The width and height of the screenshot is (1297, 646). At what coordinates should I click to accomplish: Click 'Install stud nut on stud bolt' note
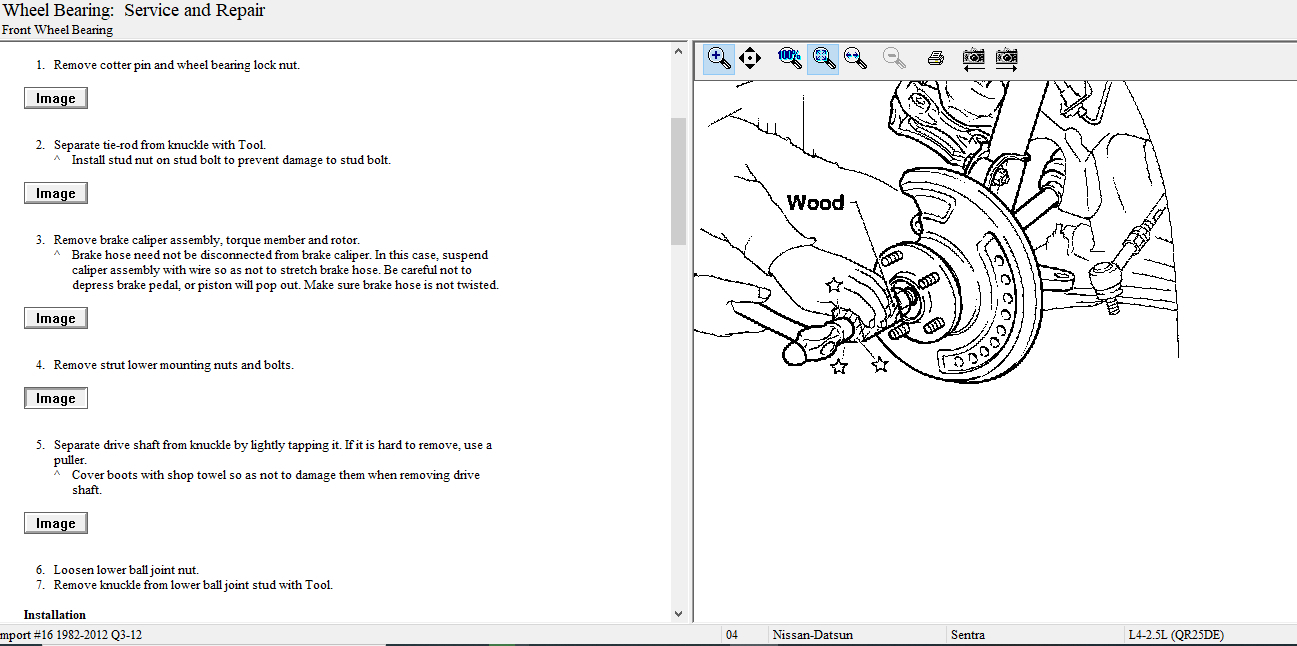pos(231,160)
